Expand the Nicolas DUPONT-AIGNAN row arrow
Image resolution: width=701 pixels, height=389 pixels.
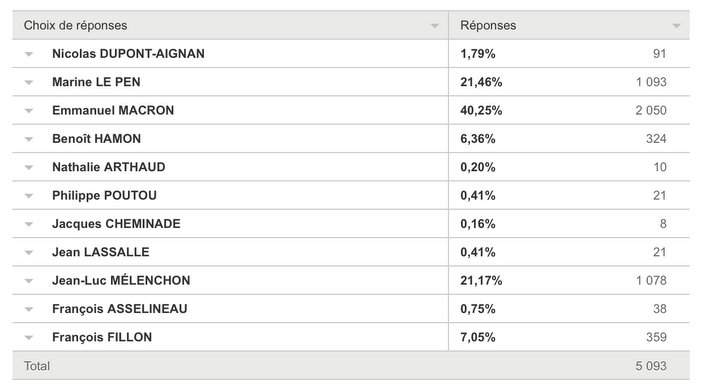(x=29, y=54)
